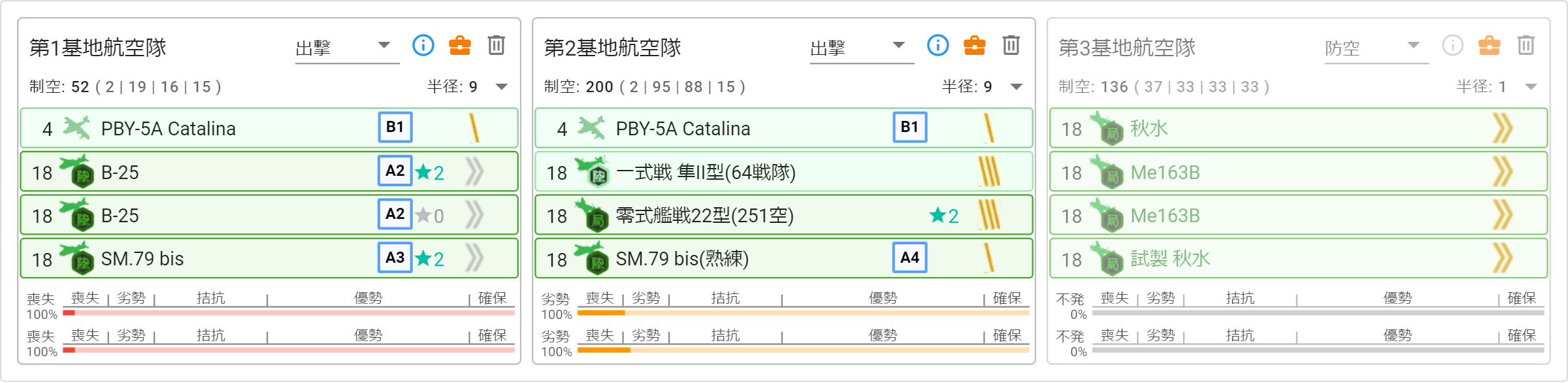
Task: Open info for 第1基地航空隊
Action: 423,45
